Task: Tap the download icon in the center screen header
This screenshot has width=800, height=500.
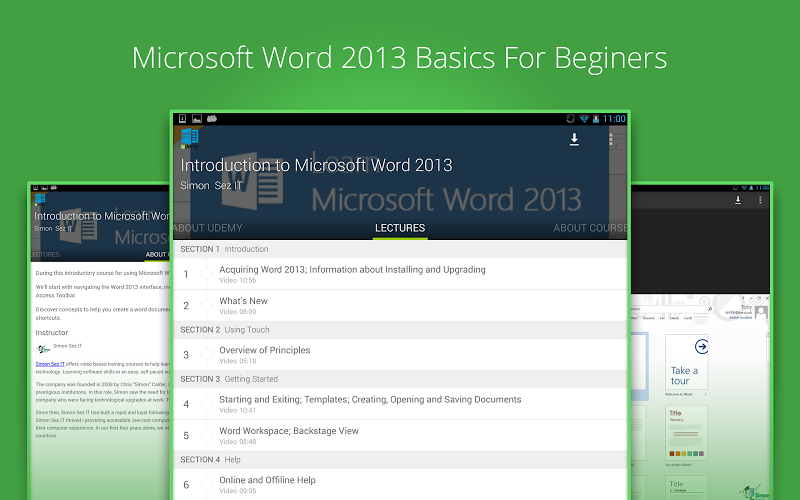Action: (574, 140)
